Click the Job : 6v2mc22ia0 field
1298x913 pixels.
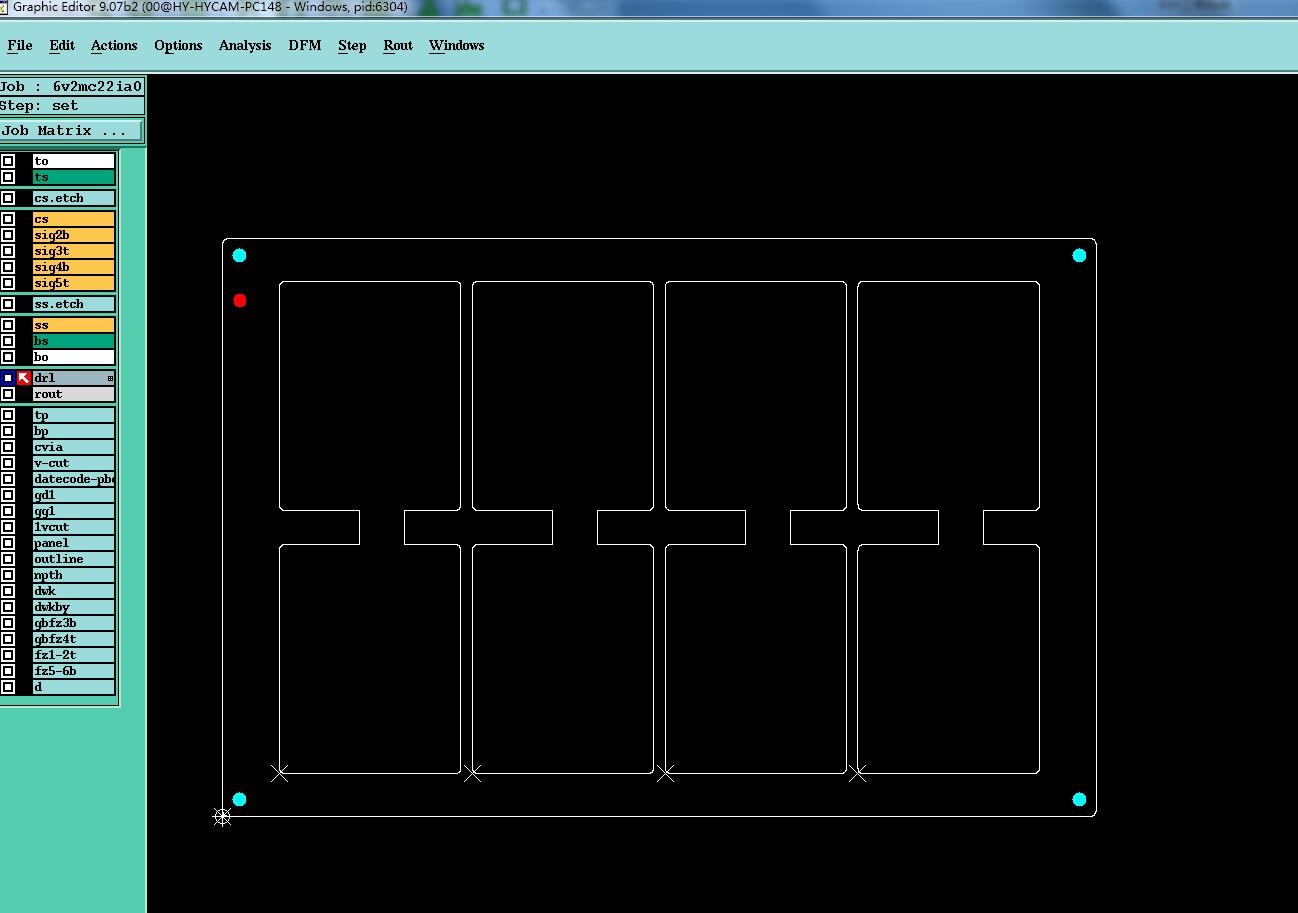tap(72, 87)
